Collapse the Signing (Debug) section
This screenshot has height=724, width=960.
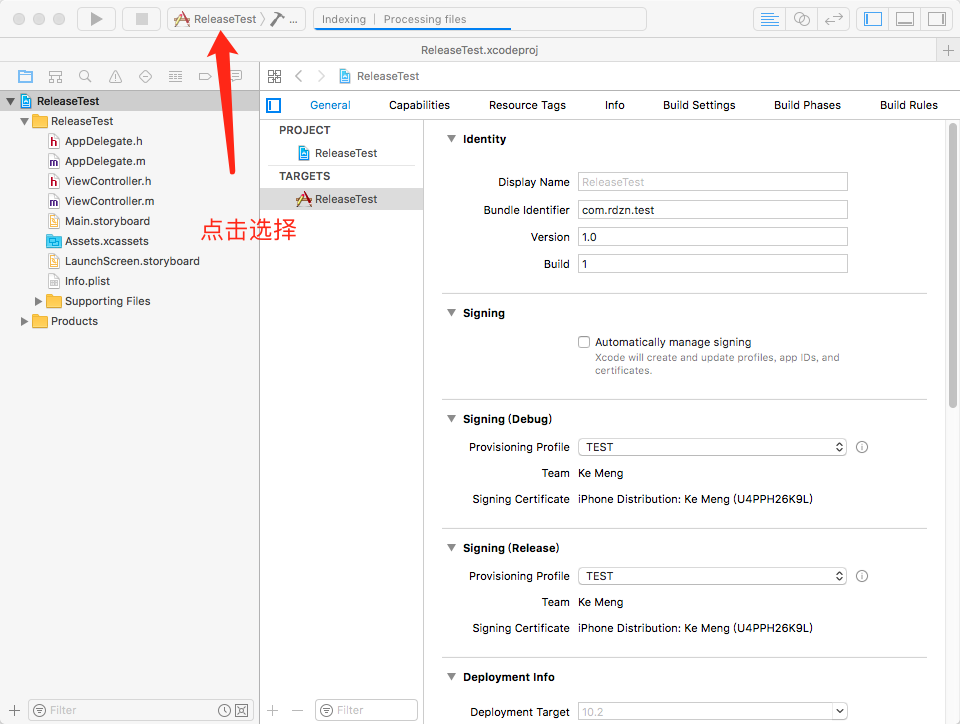click(451, 419)
